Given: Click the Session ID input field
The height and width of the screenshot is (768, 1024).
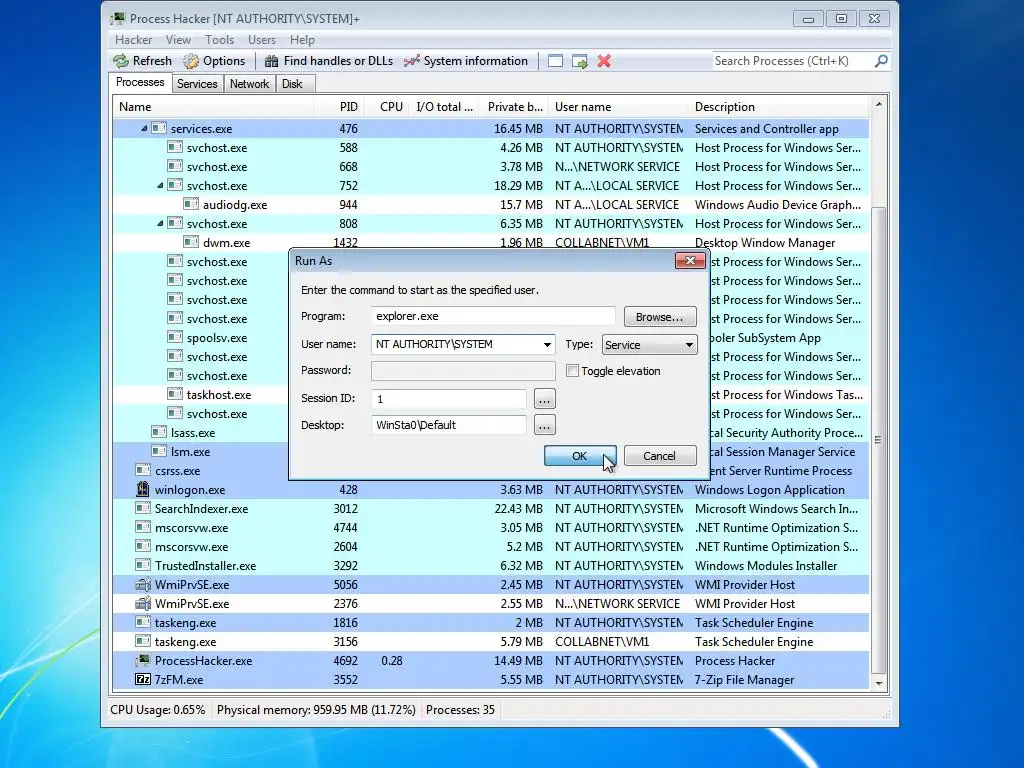Looking at the screenshot, I should pos(449,398).
